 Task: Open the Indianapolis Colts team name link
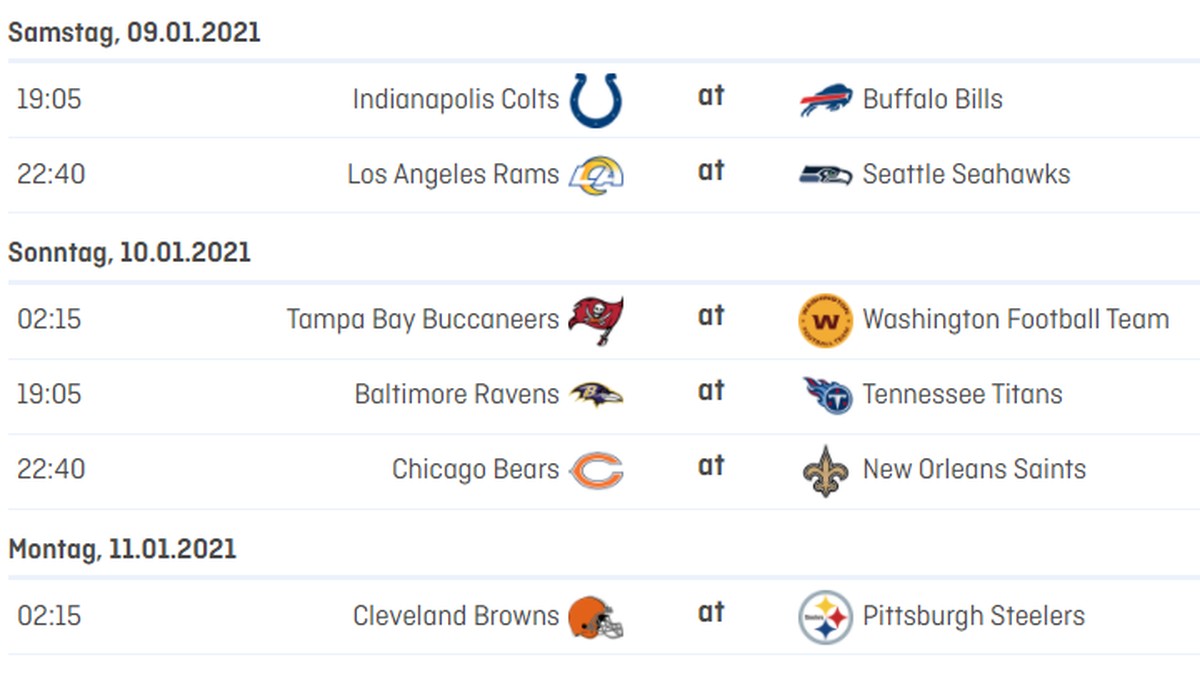point(456,100)
